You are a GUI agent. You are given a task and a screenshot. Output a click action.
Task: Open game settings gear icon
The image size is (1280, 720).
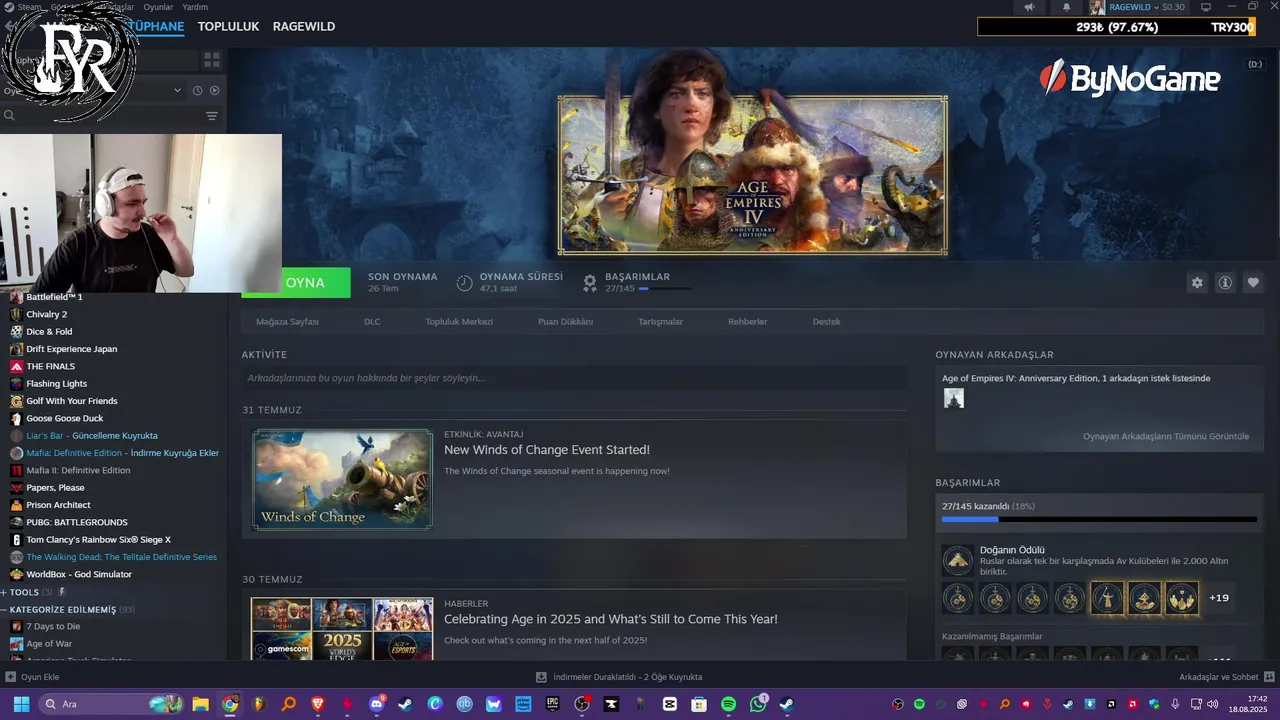(1197, 283)
